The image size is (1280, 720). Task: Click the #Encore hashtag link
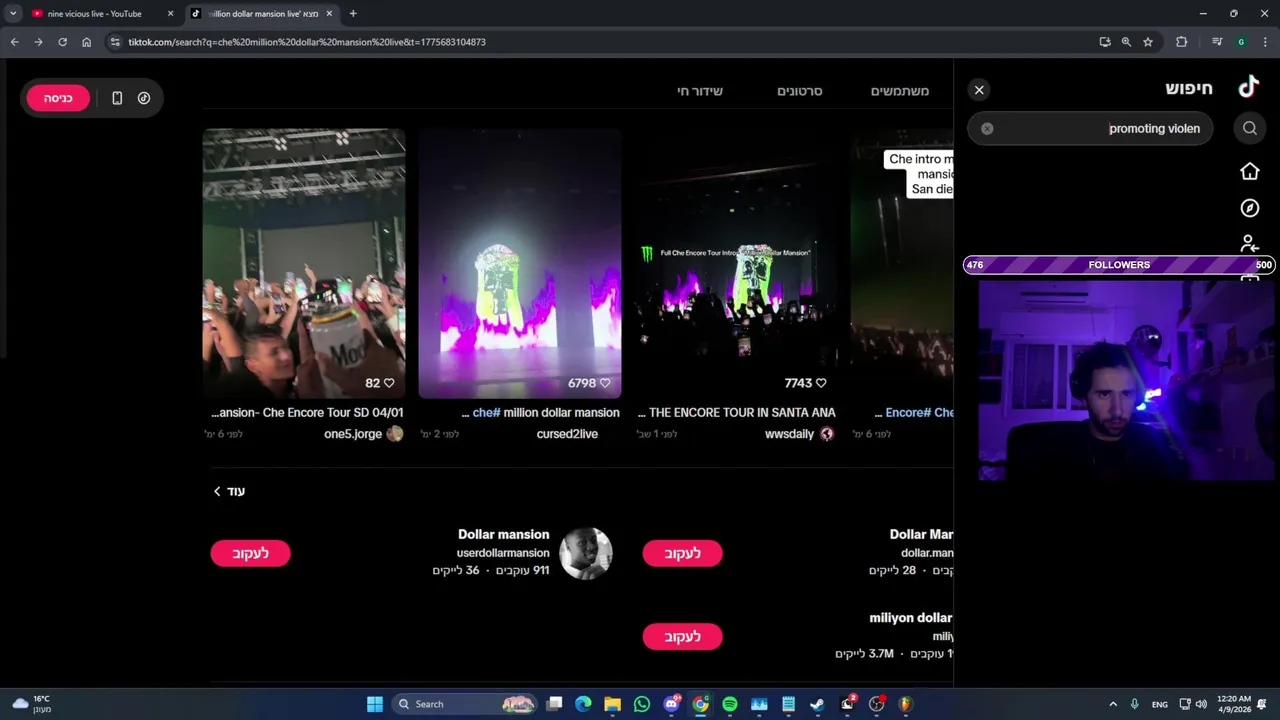point(908,412)
